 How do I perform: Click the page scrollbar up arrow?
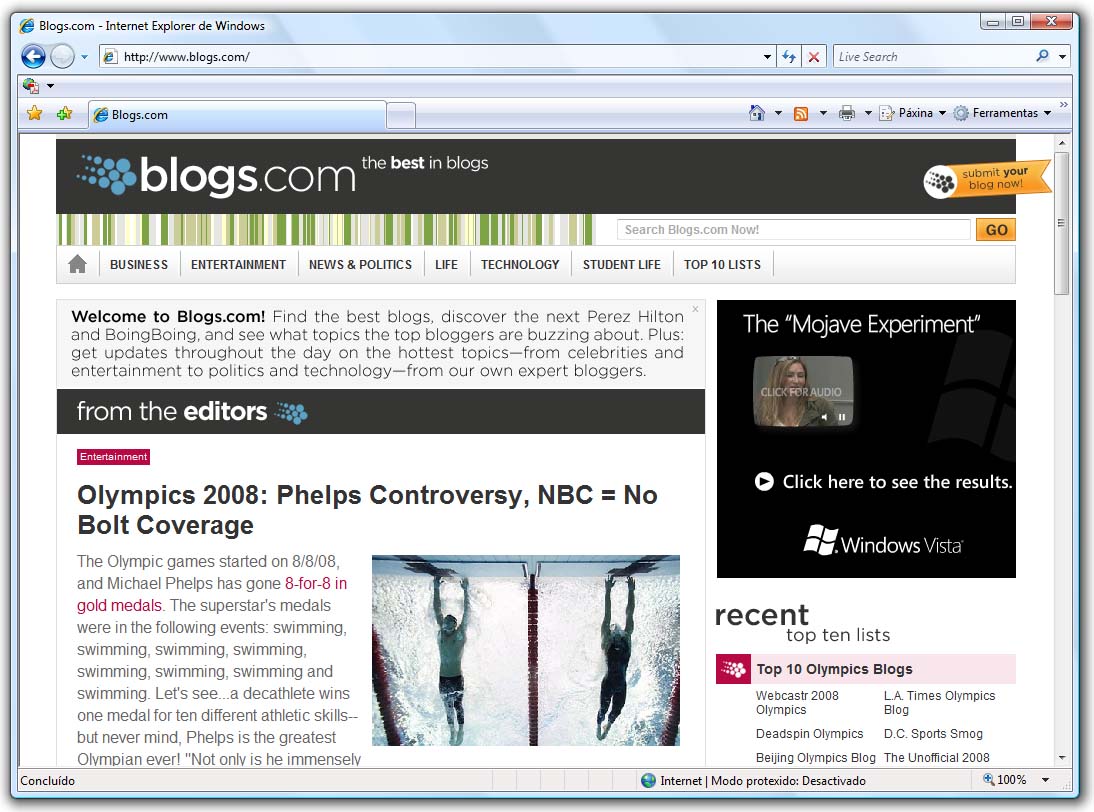pos(1062,143)
